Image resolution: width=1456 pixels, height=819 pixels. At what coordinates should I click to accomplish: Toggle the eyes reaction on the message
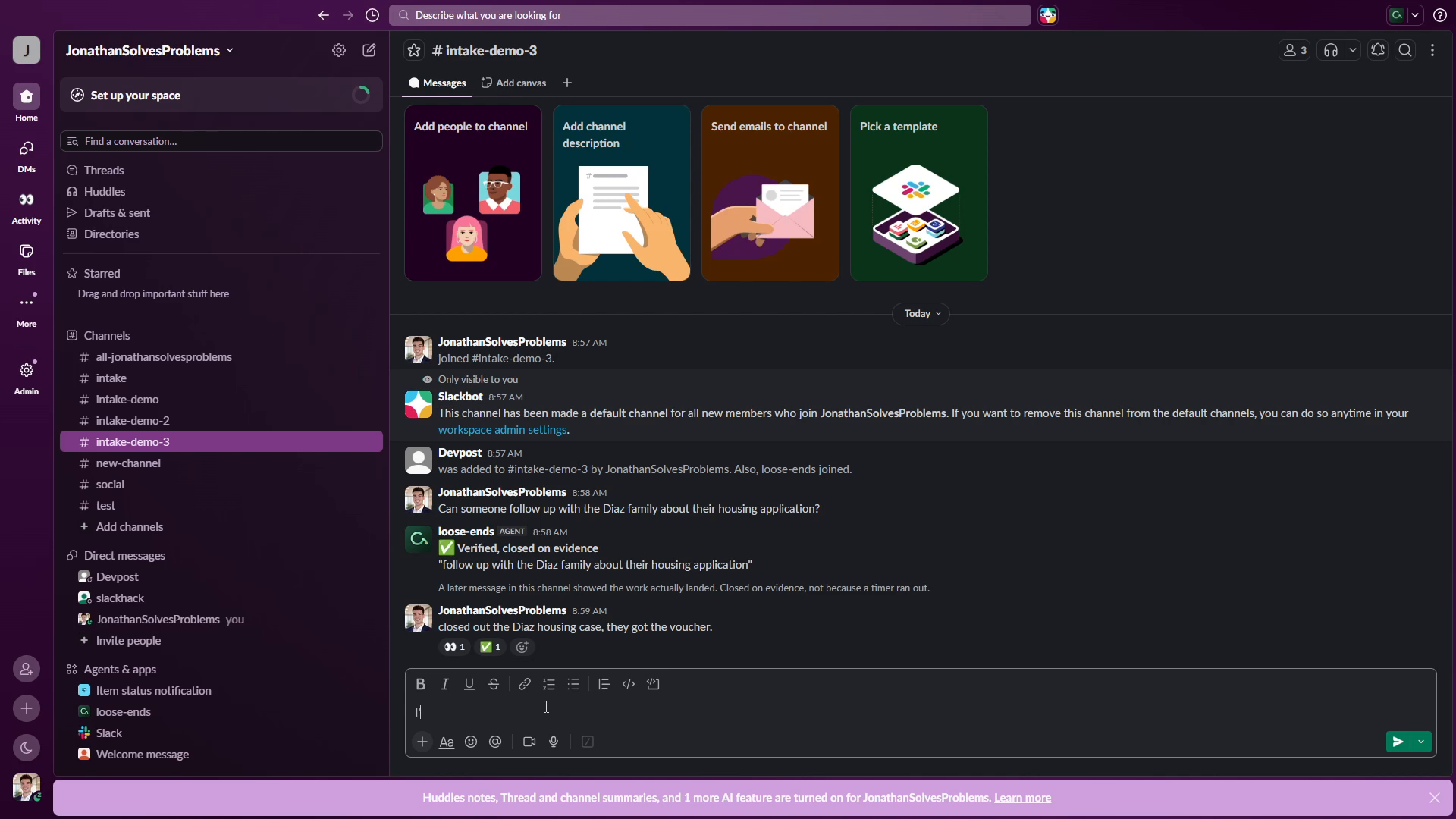click(x=454, y=647)
